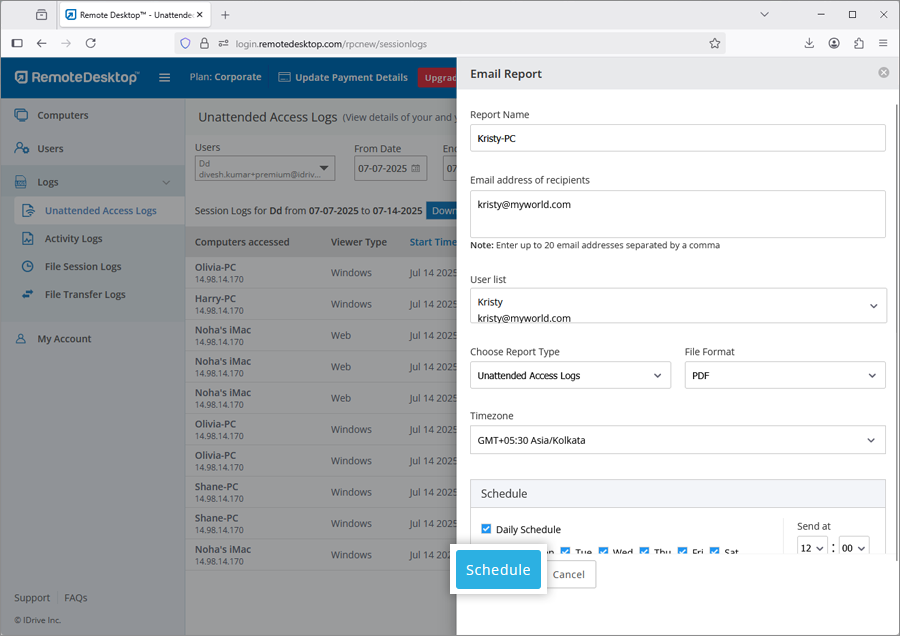Open the hamburger menu next to RemoteDesktop logo
900x636 pixels.
pos(165,77)
